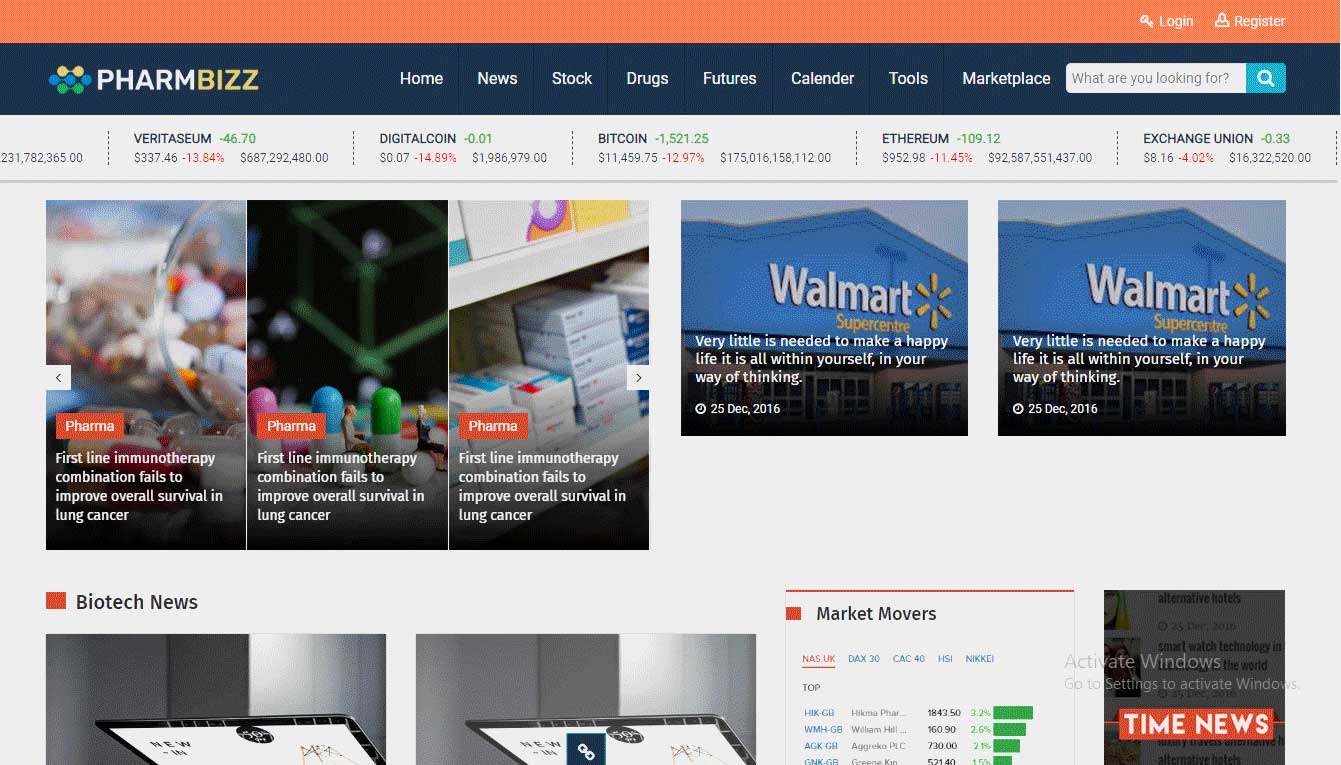Open the AGK-GB stock symbol
The image size is (1341, 765).
click(x=821, y=746)
